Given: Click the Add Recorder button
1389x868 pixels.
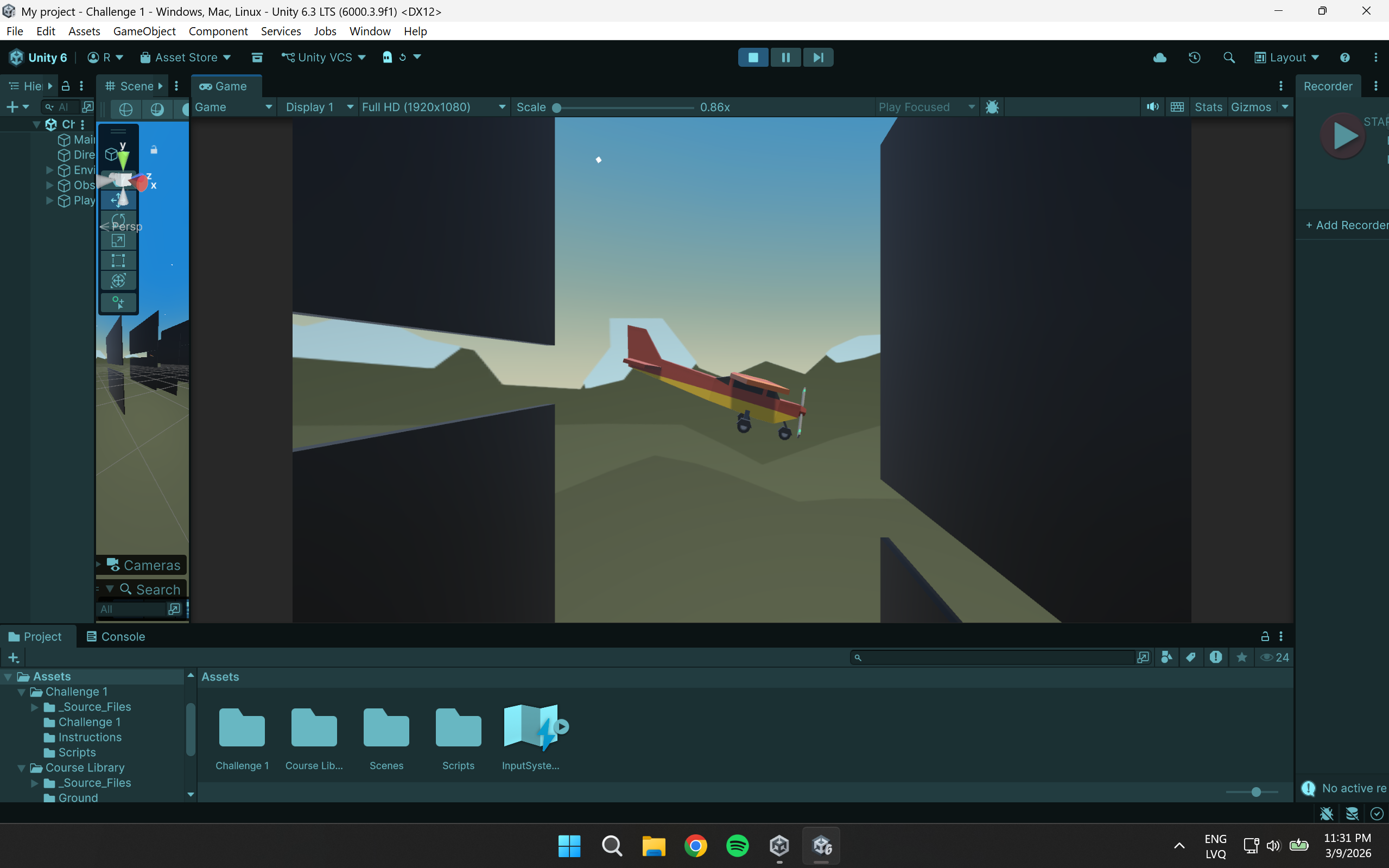Looking at the screenshot, I should click(x=1346, y=225).
